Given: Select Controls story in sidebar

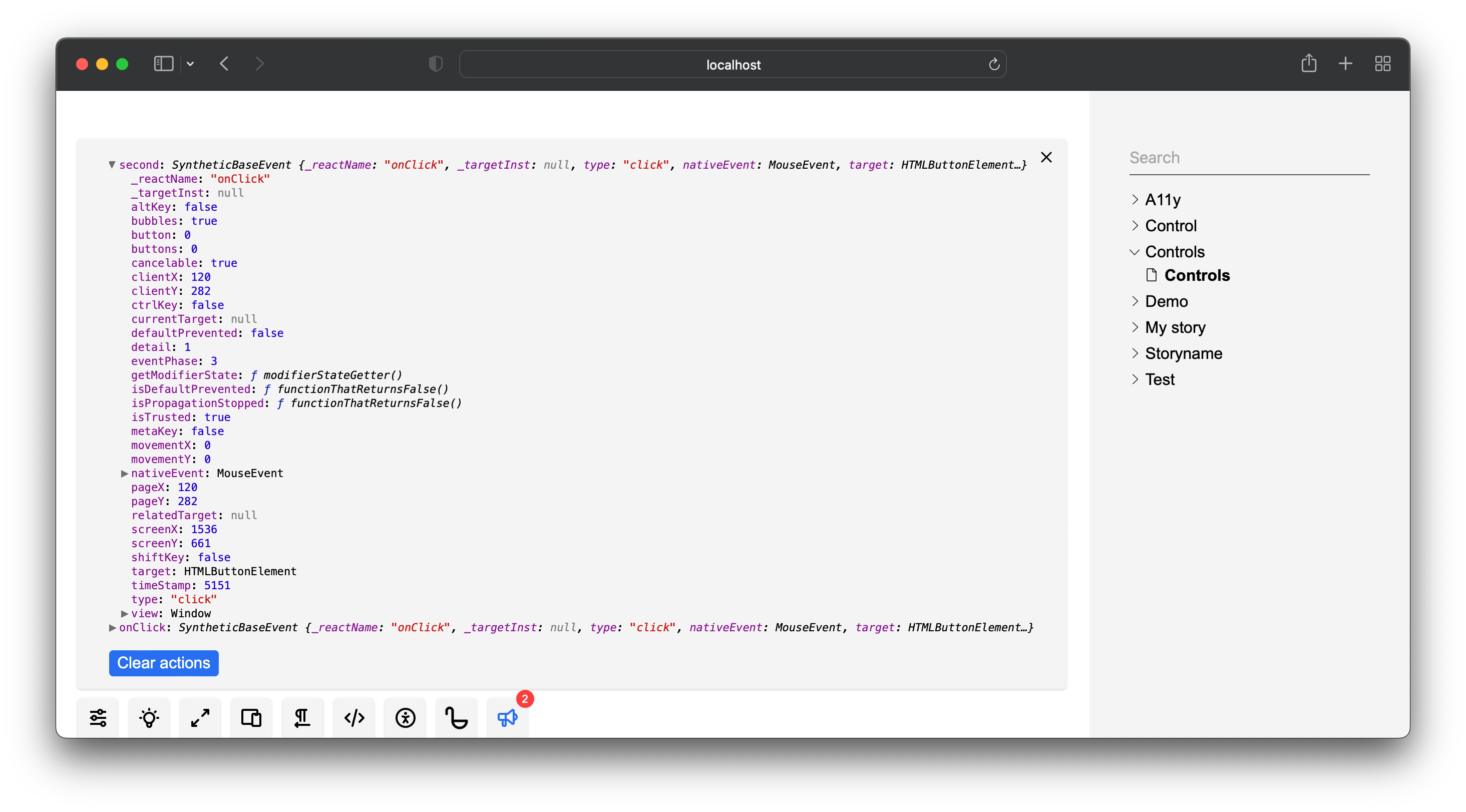Looking at the screenshot, I should 1196,275.
